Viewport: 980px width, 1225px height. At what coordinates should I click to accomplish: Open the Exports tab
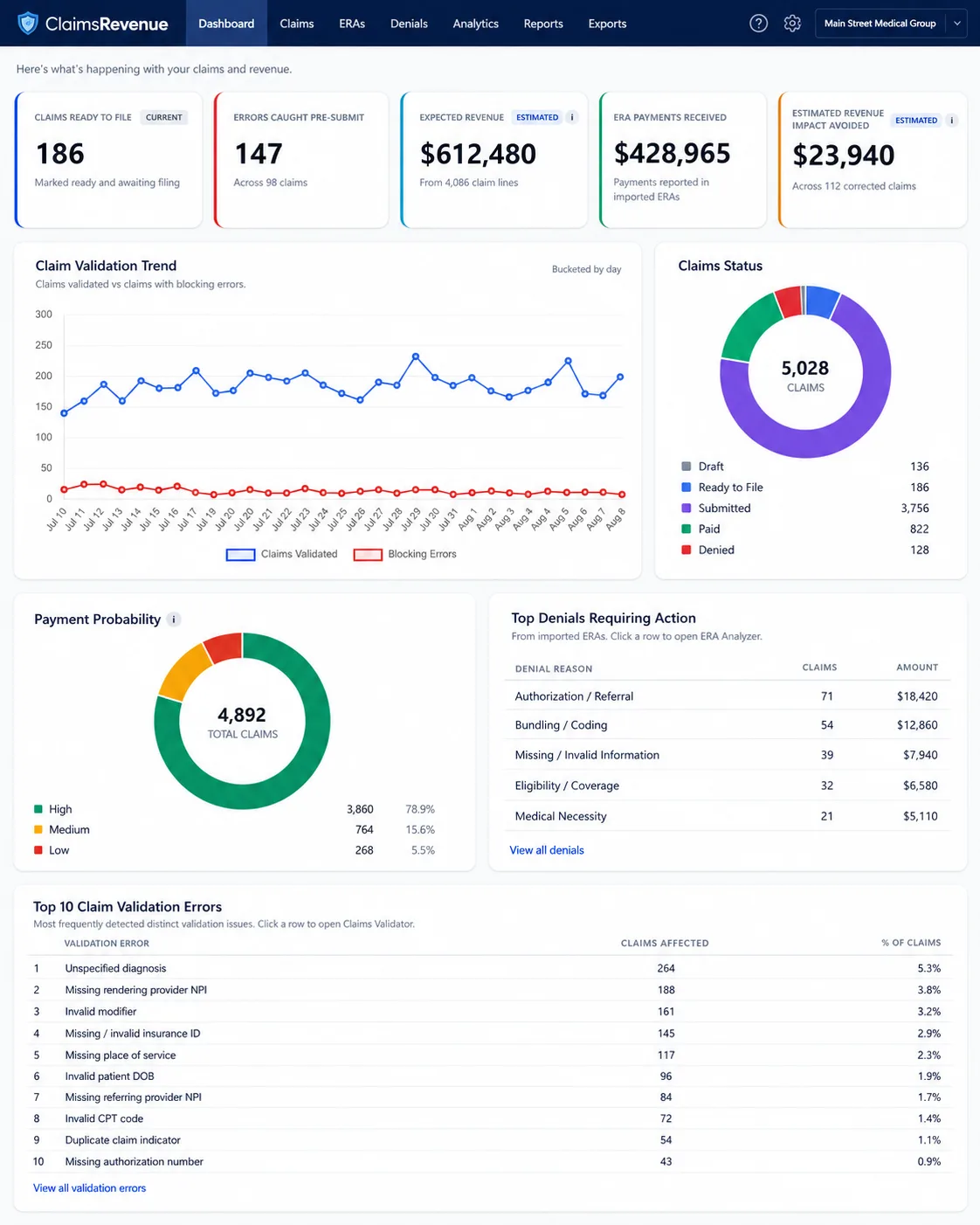tap(607, 24)
